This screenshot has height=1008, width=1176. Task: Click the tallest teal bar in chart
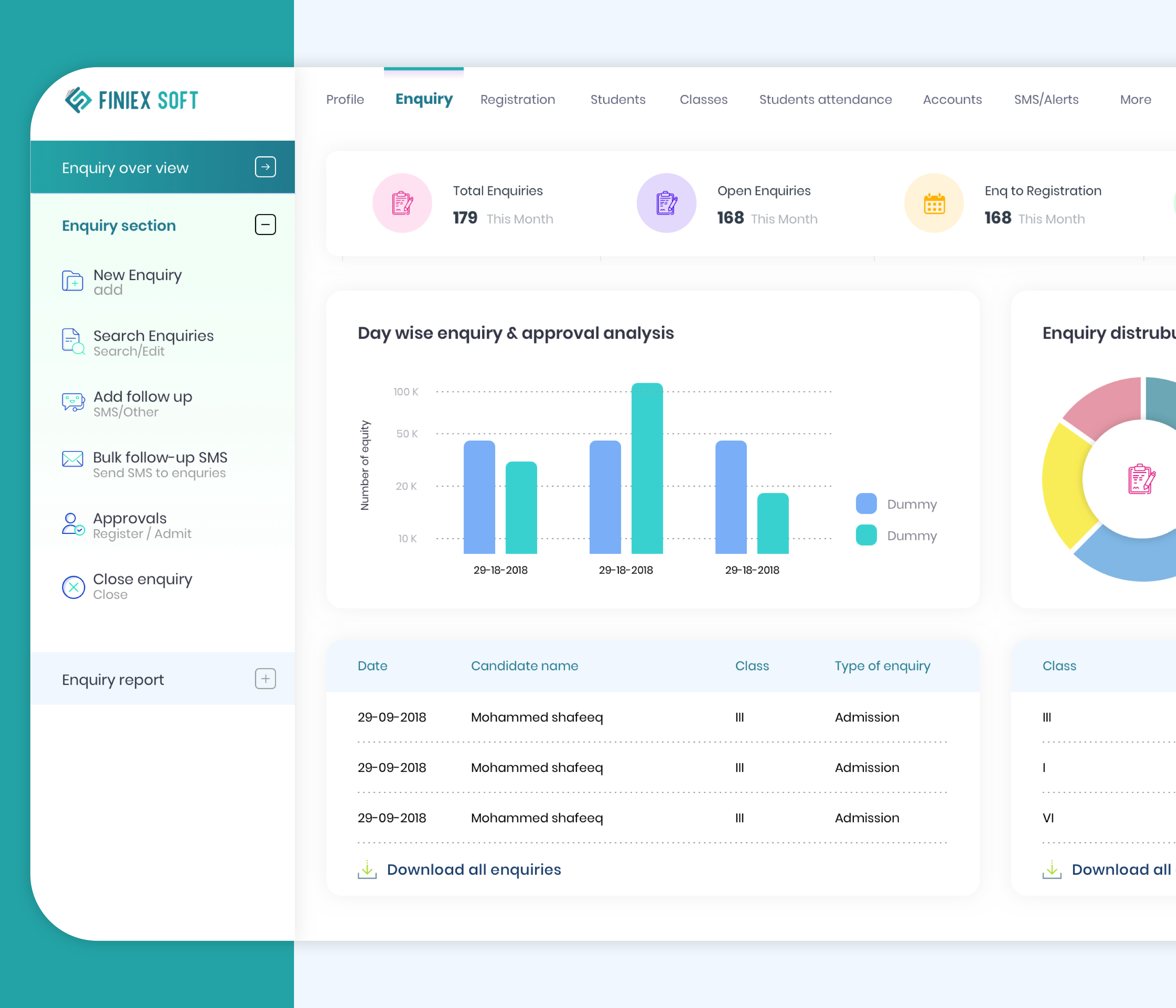tap(647, 468)
